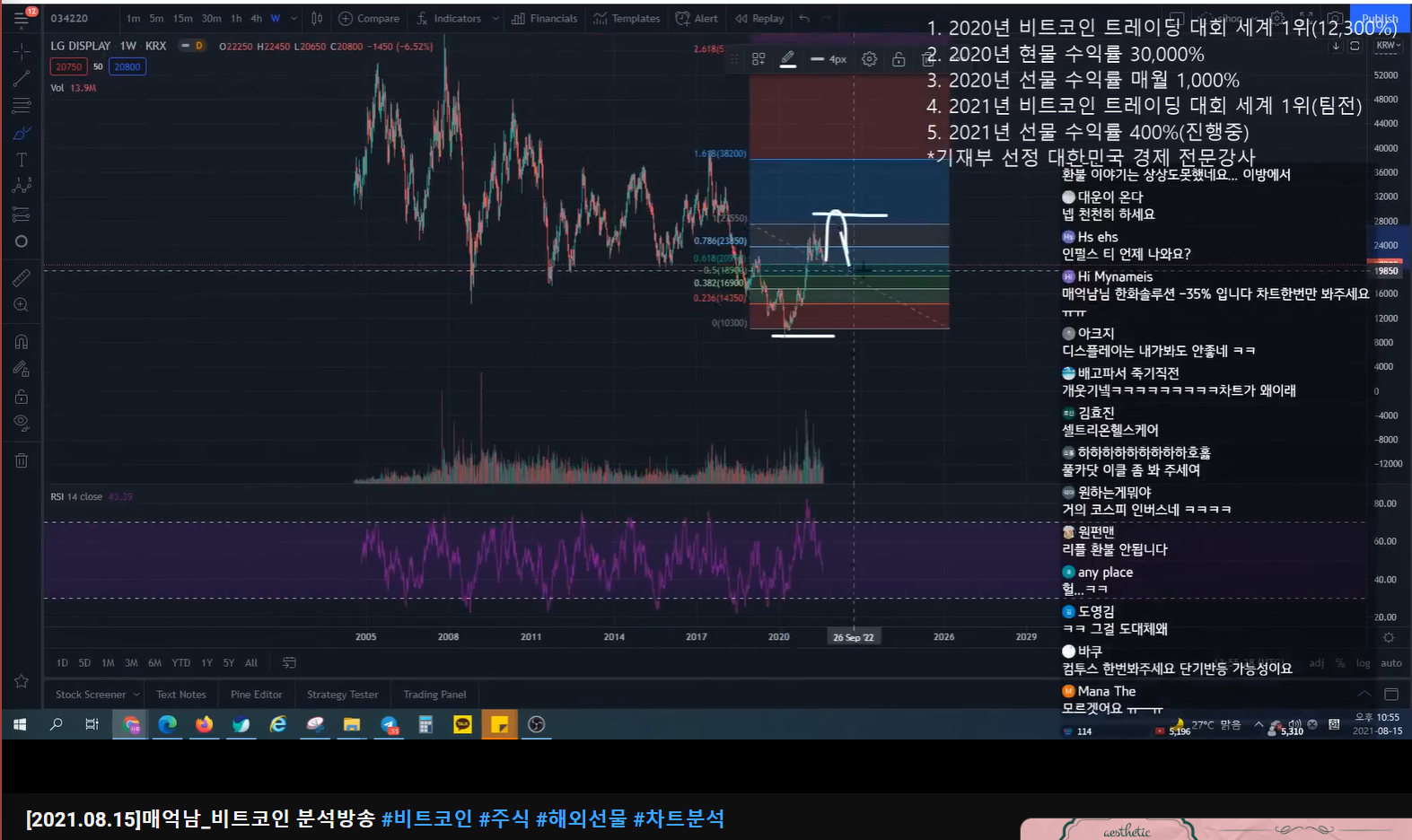Expand the timeframe dropdown chevron
Image resolution: width=1412 pixels, height=840 pixels.
pyautogui.click(x=294, y=19)
